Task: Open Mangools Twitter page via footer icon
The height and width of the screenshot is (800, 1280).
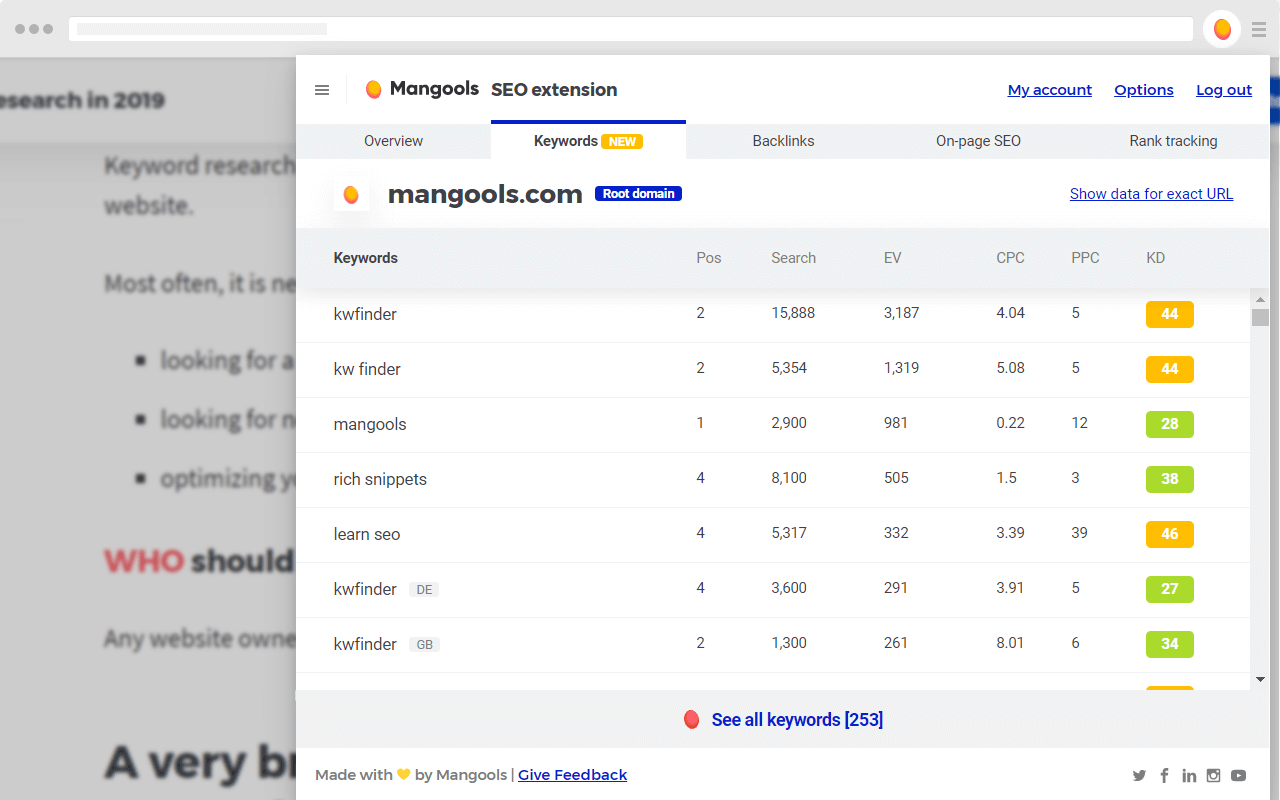Action: [x=1139, y=775]
